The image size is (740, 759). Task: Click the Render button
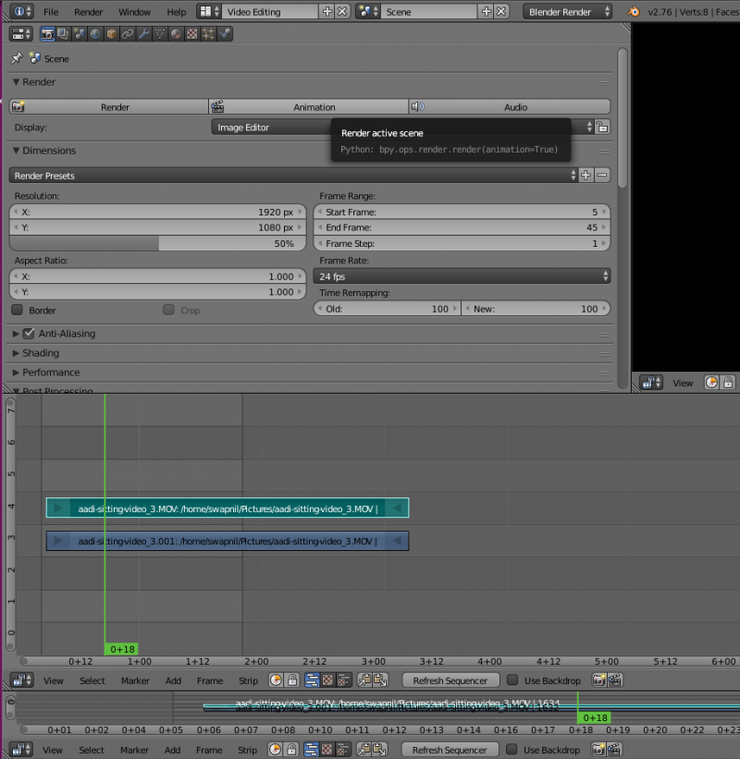pos(109,106)
